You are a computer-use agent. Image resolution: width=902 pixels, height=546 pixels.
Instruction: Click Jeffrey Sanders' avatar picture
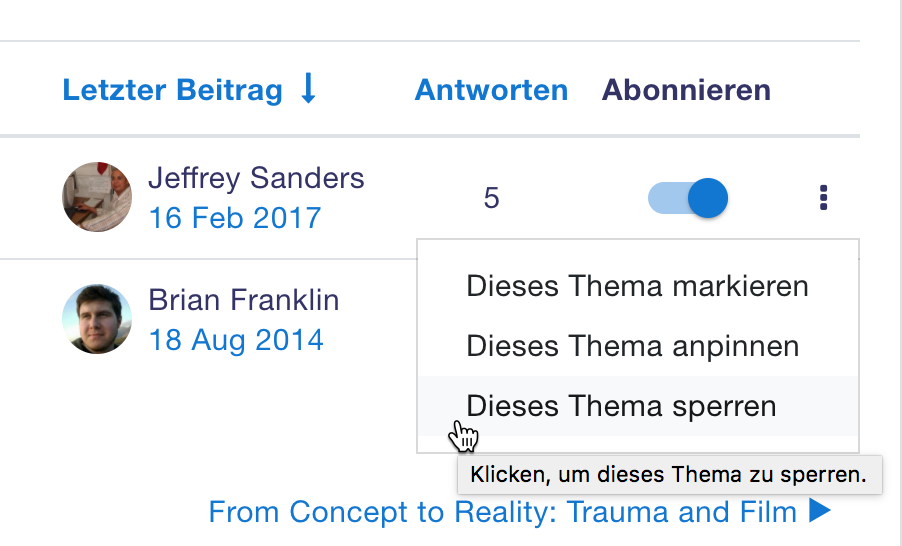tap(97, 197)
